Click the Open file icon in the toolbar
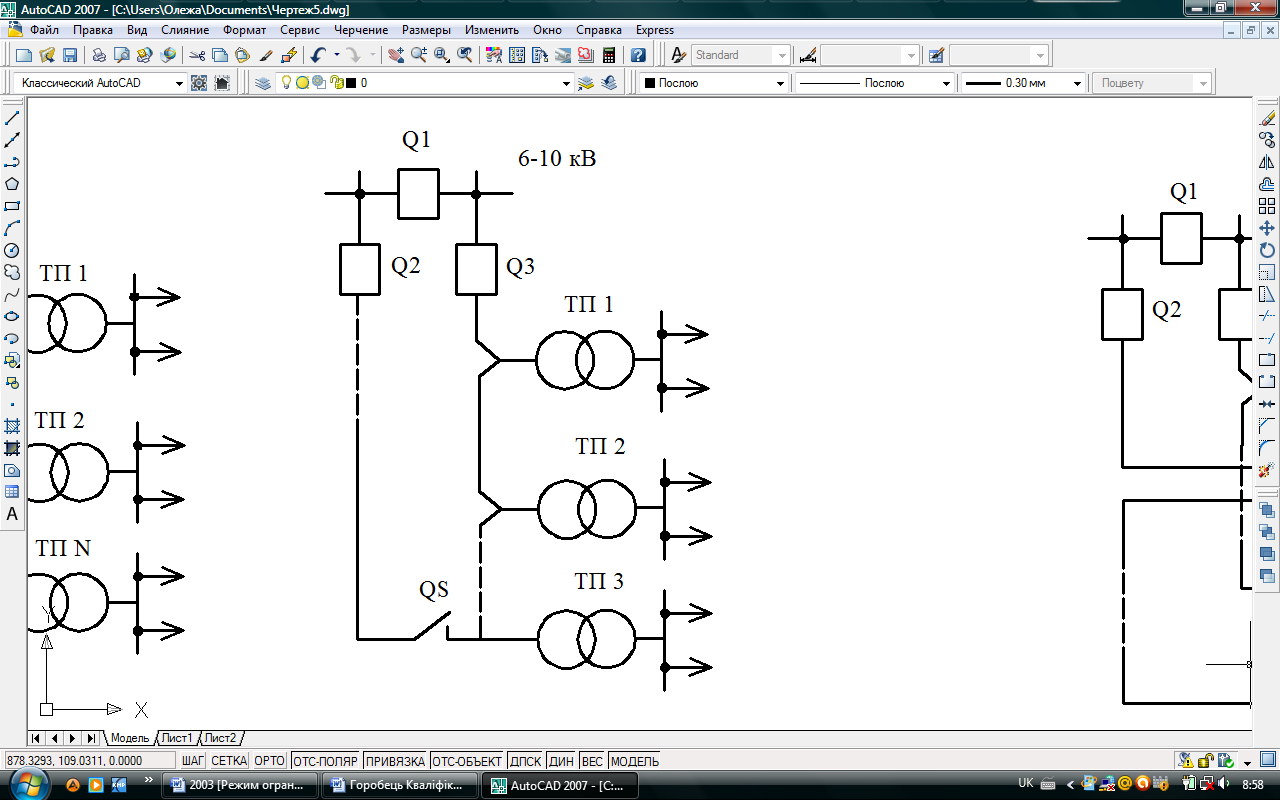The image size is (1280, 800). point(47,55)
